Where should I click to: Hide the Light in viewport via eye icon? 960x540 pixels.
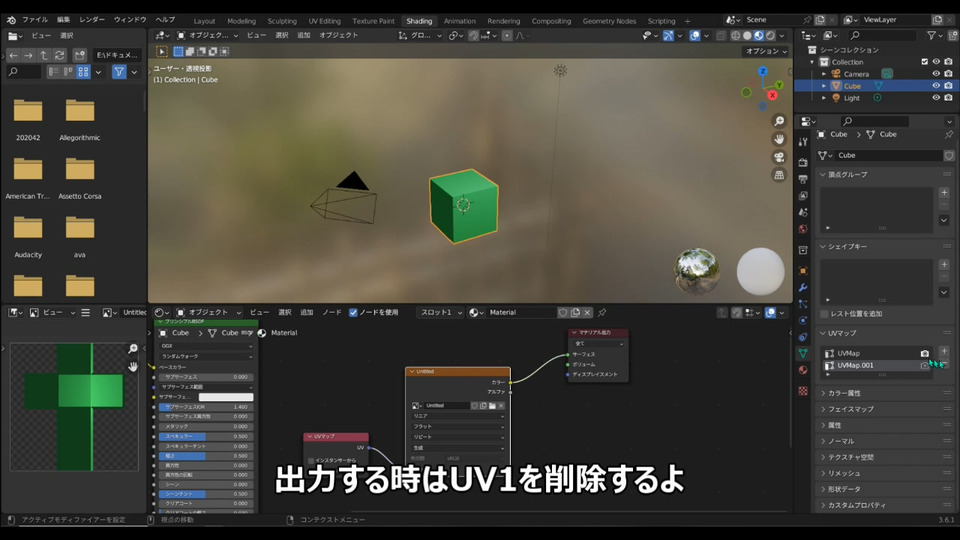pyautogui.click(x=936, y=97)
